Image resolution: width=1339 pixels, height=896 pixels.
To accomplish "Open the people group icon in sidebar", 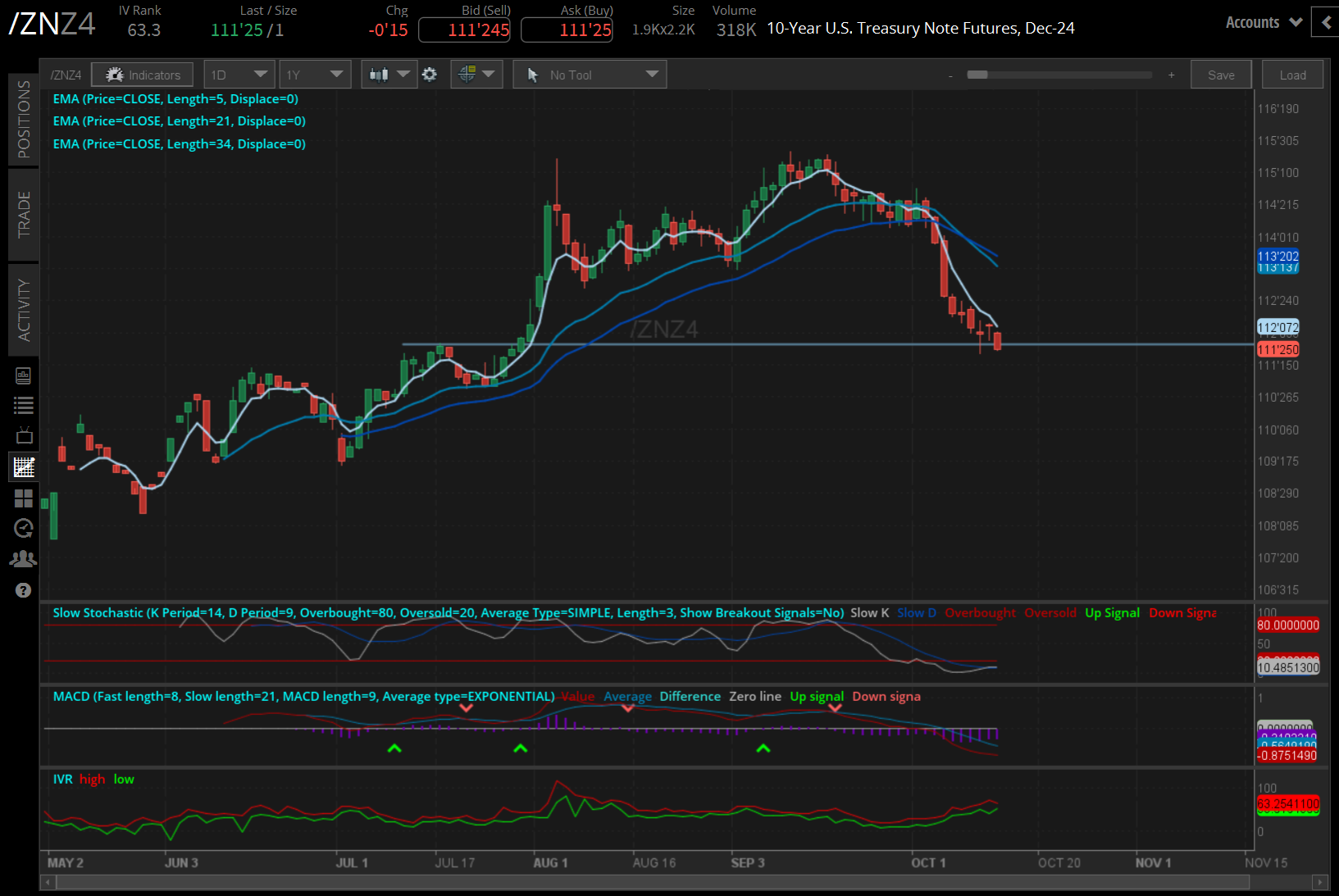I will 24,559.
